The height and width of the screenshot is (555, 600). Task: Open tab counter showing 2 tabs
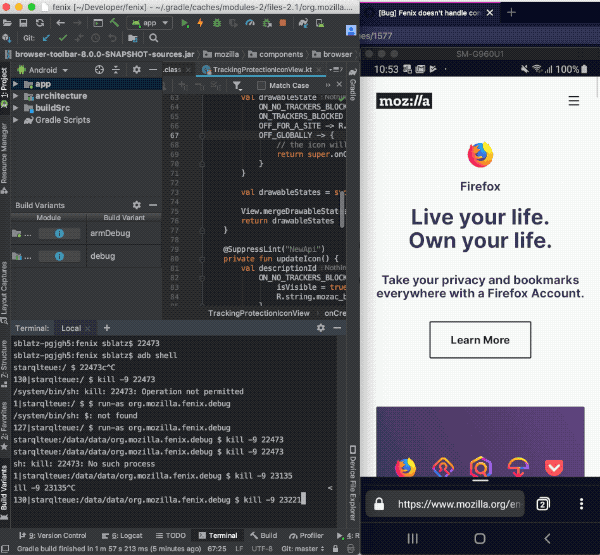pyautogui.click(x=543, y=504)
